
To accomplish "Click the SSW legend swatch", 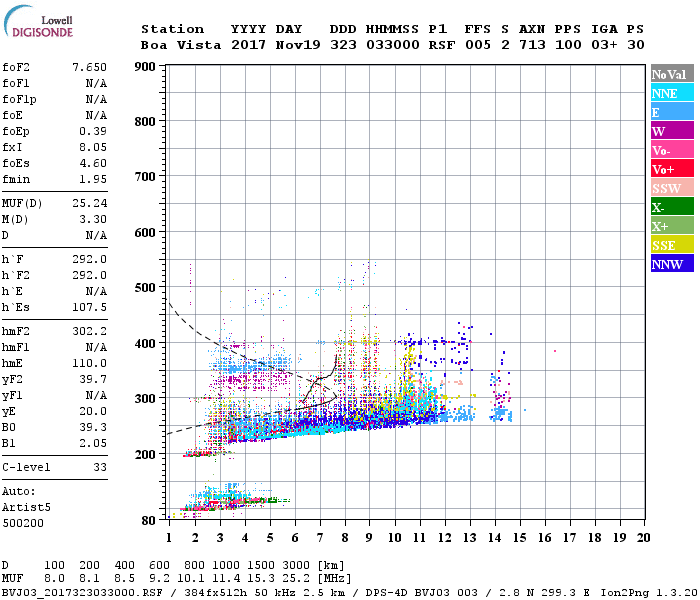I will (x=672, y=188).
